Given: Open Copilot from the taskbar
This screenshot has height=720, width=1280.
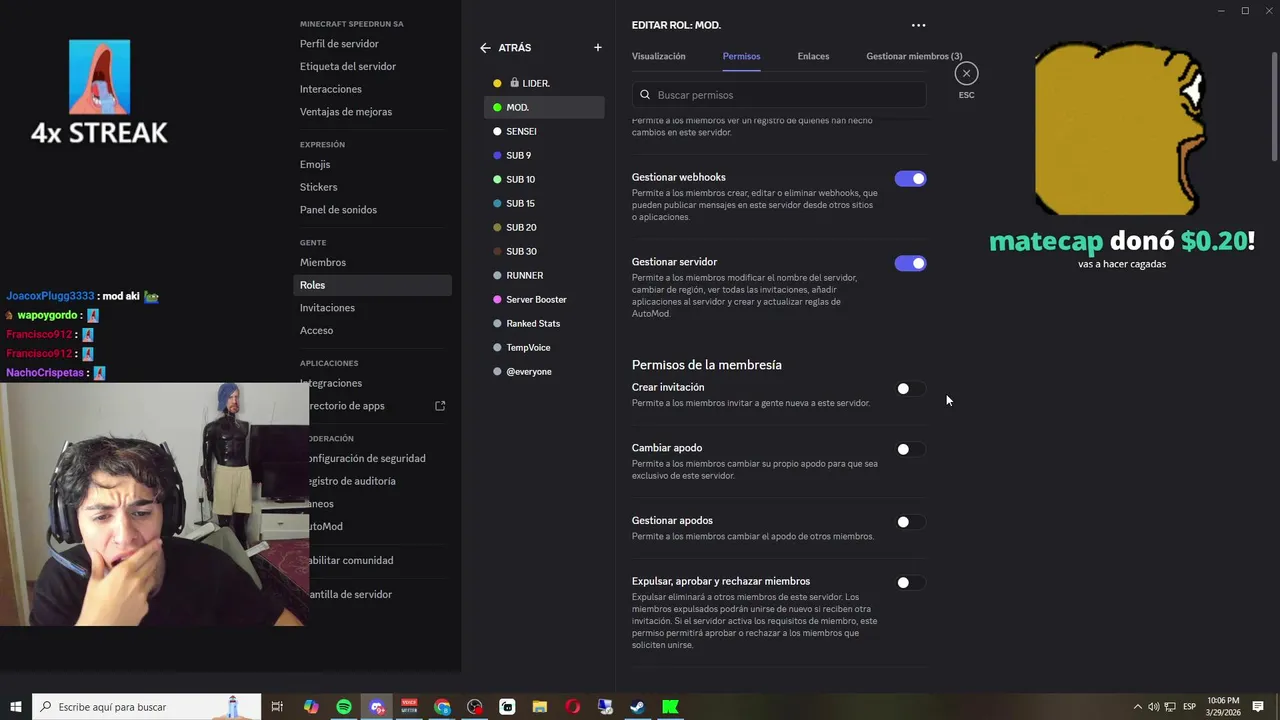Looking at the screenshot, I should click(311, 707).
